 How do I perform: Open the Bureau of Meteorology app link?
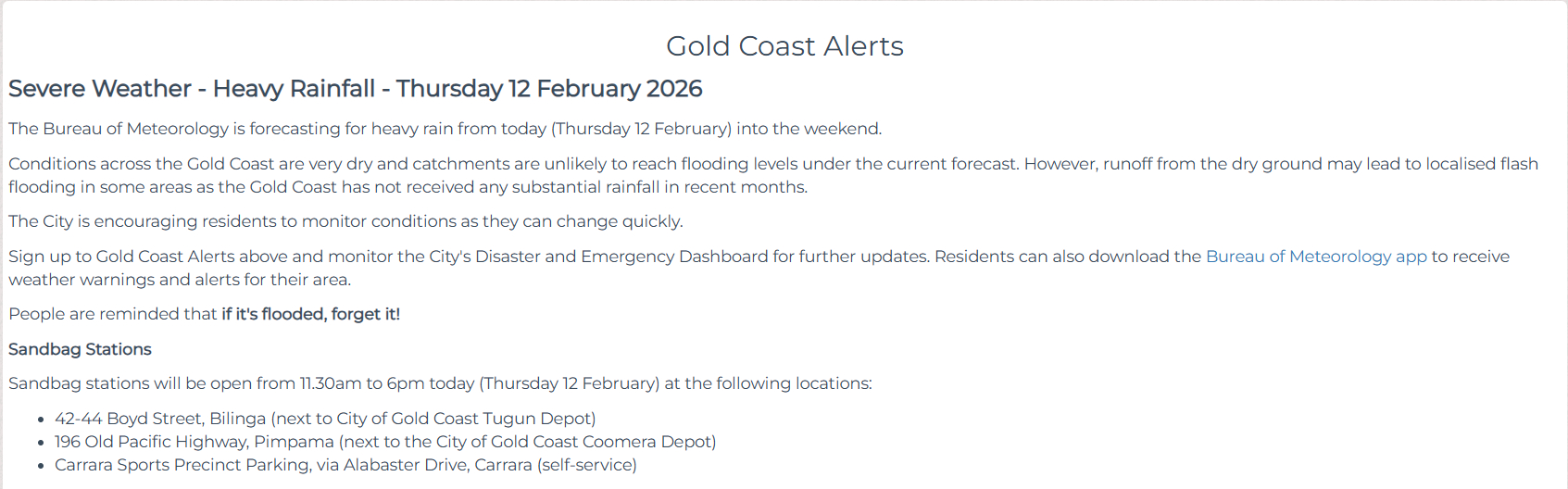point(1315,257)
